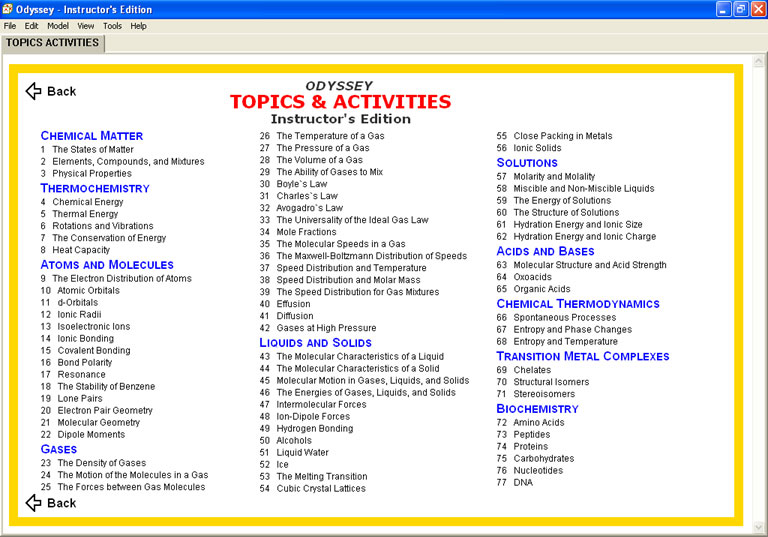Open Rotations and Vibrations topic

point(97,226)
